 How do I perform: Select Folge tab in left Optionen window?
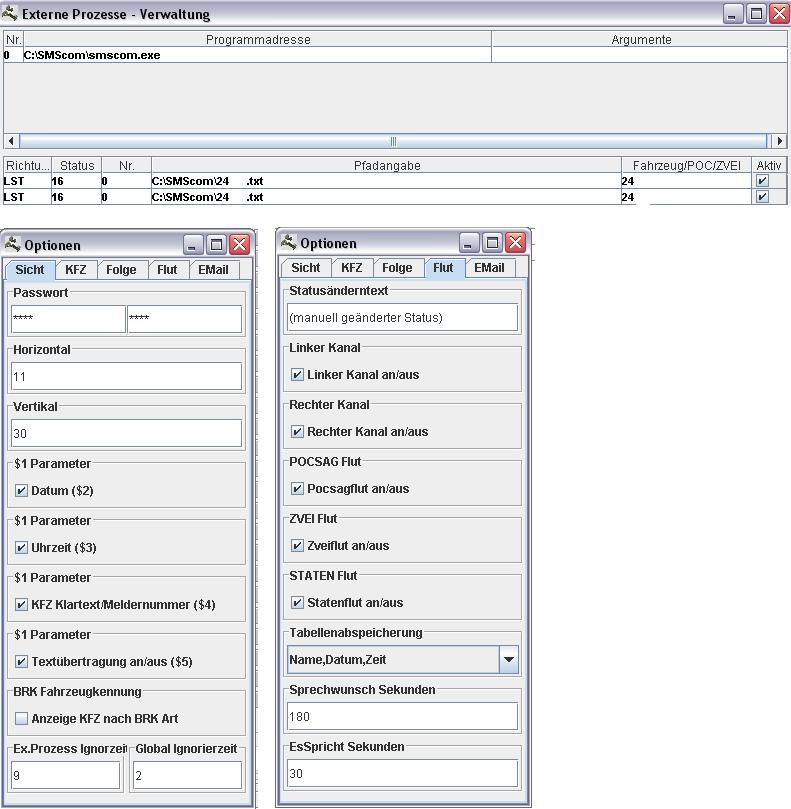[121, 270]
